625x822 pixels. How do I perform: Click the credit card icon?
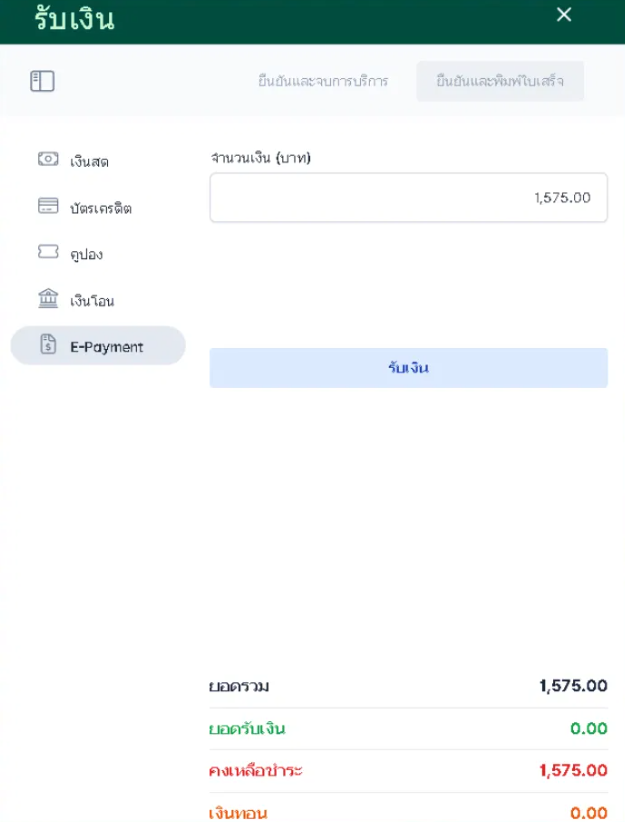coord(48,207)
